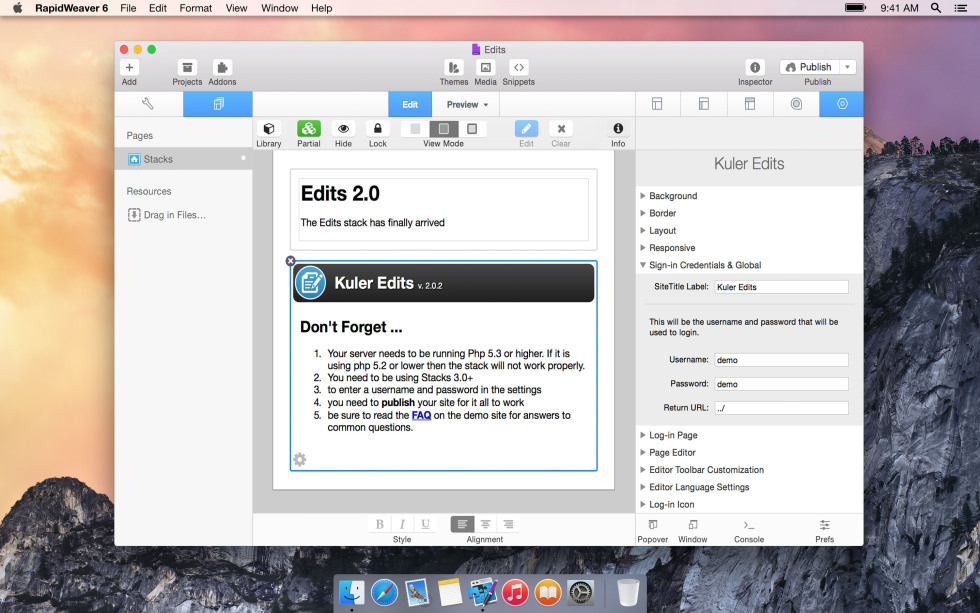980x613 pixels.
Task: Follow the FAQ link
Action: click(x=421, y=416)
